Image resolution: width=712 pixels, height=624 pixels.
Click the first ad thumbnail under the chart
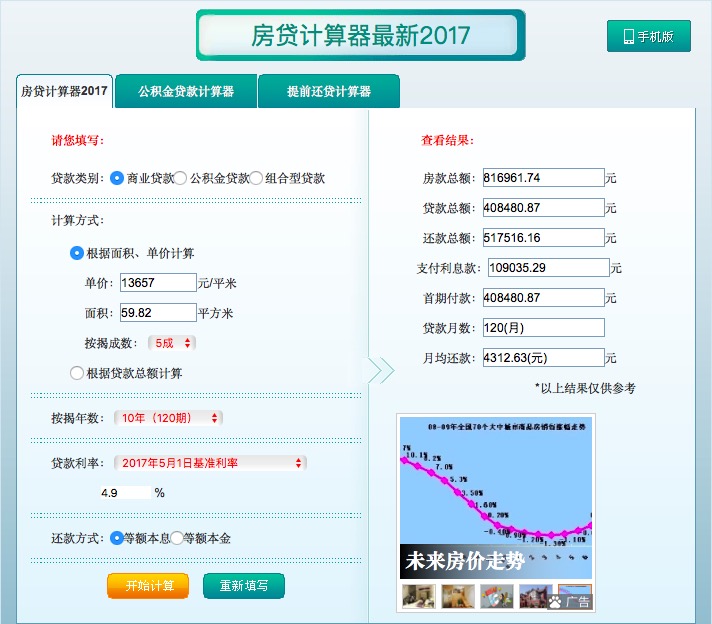[x=419, y=596]
